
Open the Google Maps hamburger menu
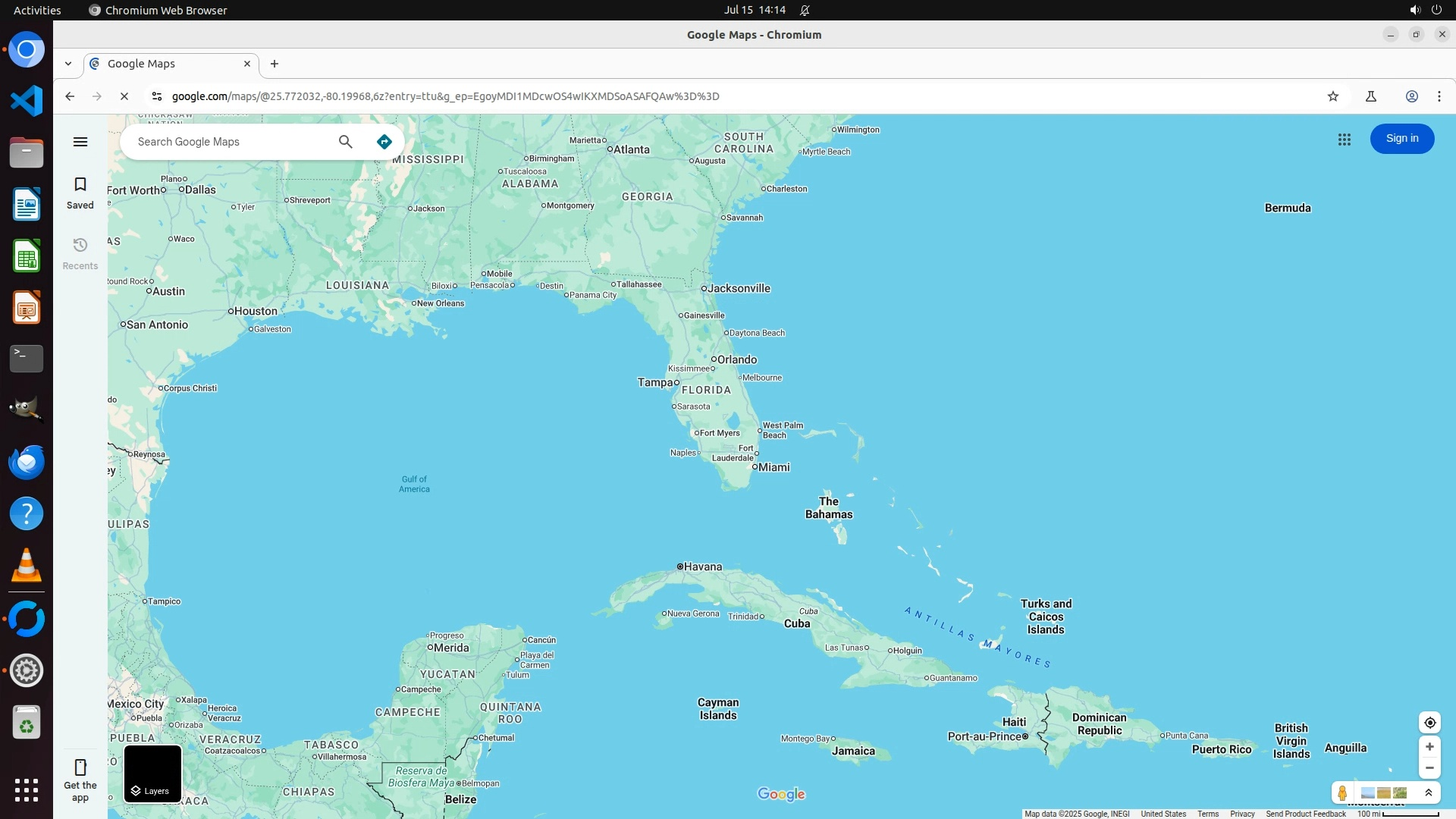[80, 142]
